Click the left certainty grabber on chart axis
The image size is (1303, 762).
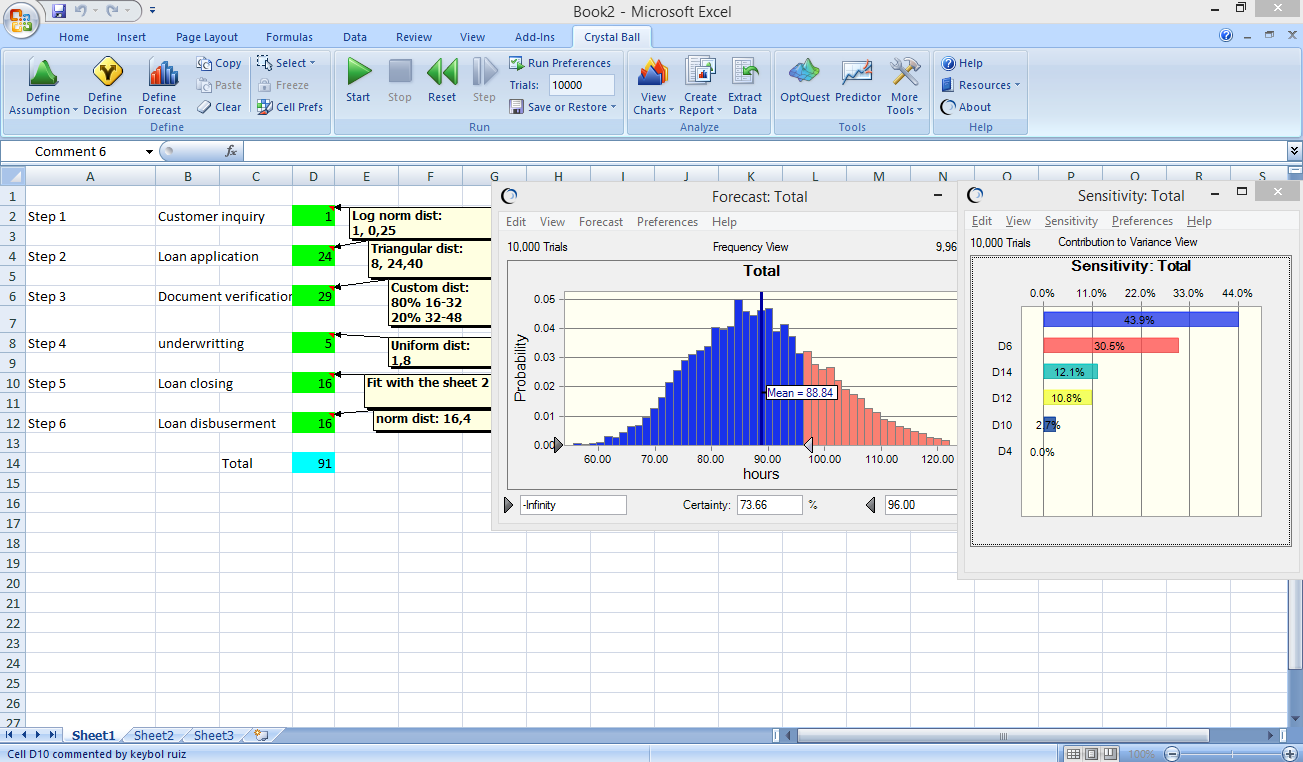coord(558,445)
